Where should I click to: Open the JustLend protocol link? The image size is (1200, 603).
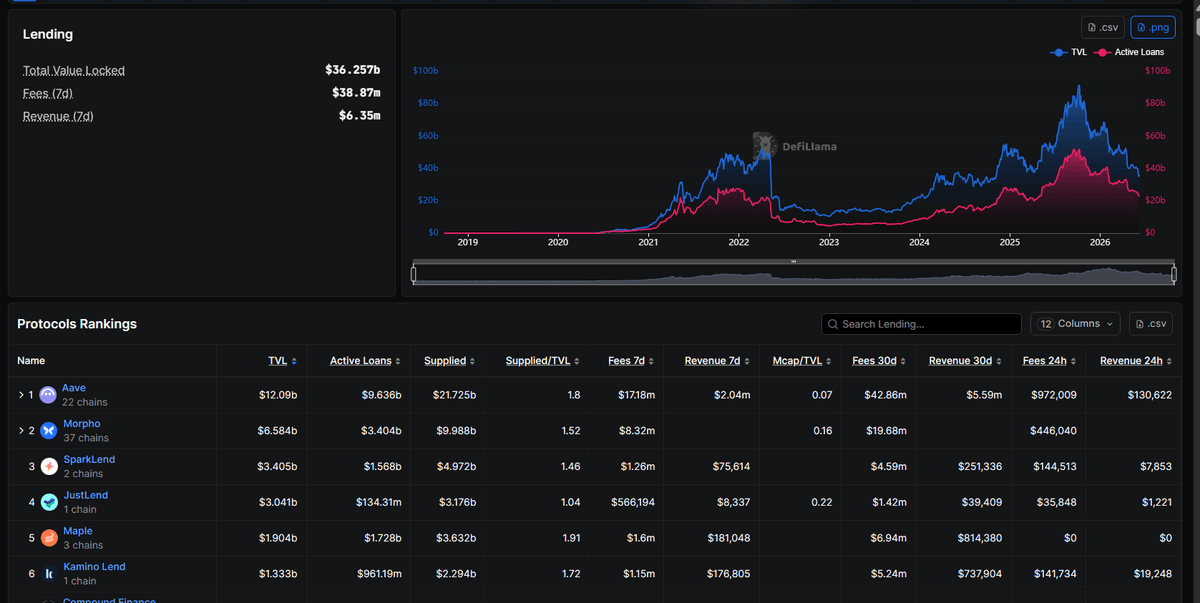pos(85,495)
